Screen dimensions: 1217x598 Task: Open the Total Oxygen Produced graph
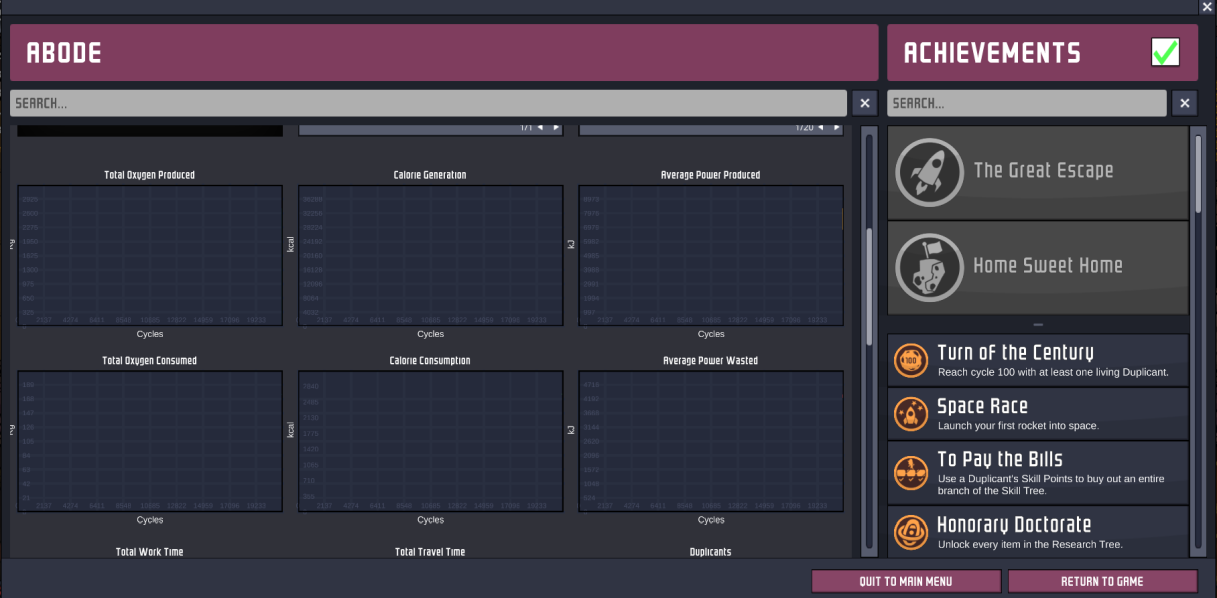click(150, 255)
